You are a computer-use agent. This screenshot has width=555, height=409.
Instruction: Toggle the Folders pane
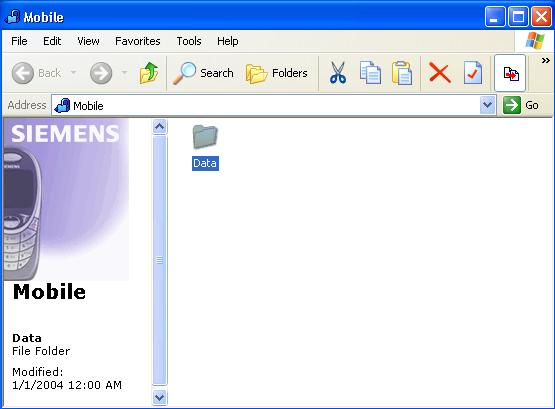point(277,73)
